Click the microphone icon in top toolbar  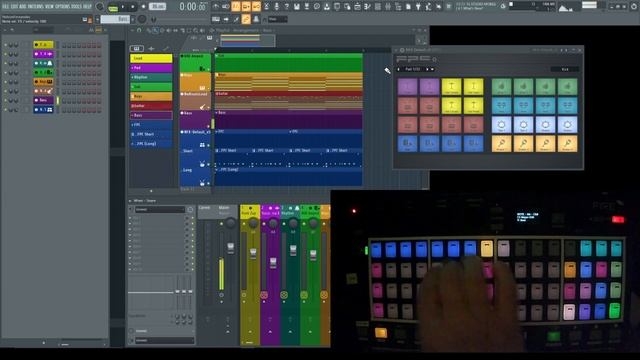(x=277, y=7)
